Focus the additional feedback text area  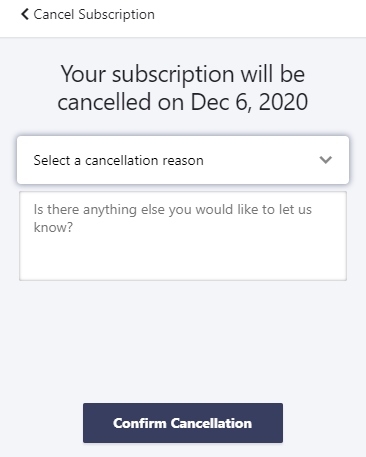183,236
